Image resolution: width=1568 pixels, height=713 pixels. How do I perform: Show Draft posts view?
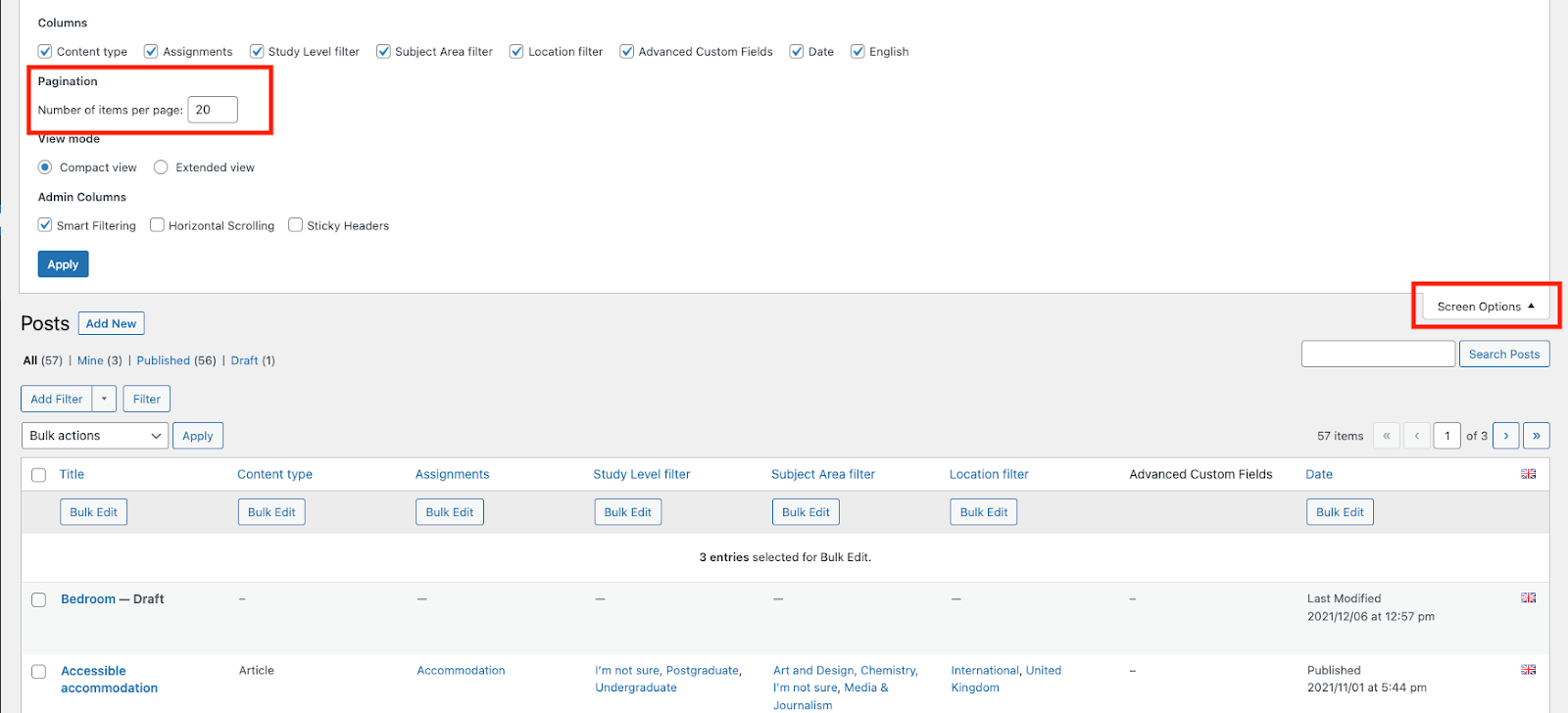click(245, 360)
